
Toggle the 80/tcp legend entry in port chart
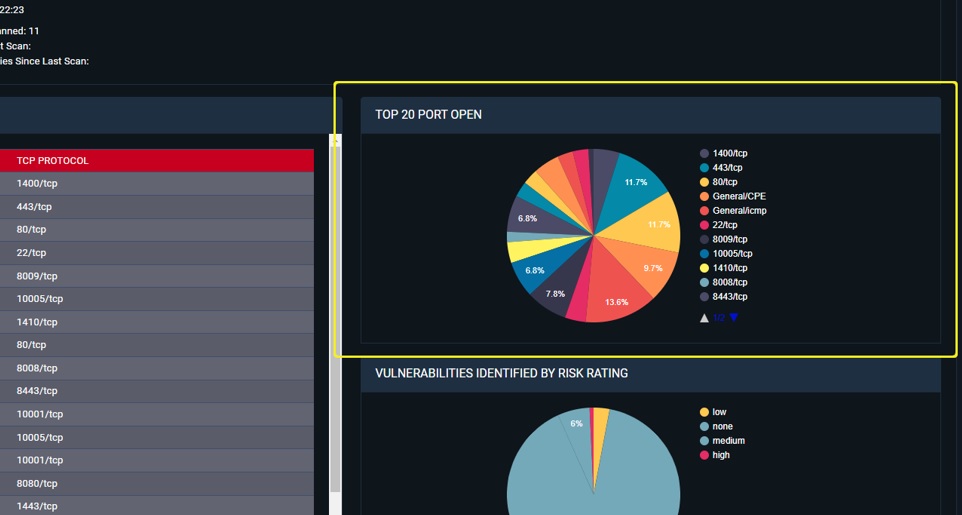[719, 182]
